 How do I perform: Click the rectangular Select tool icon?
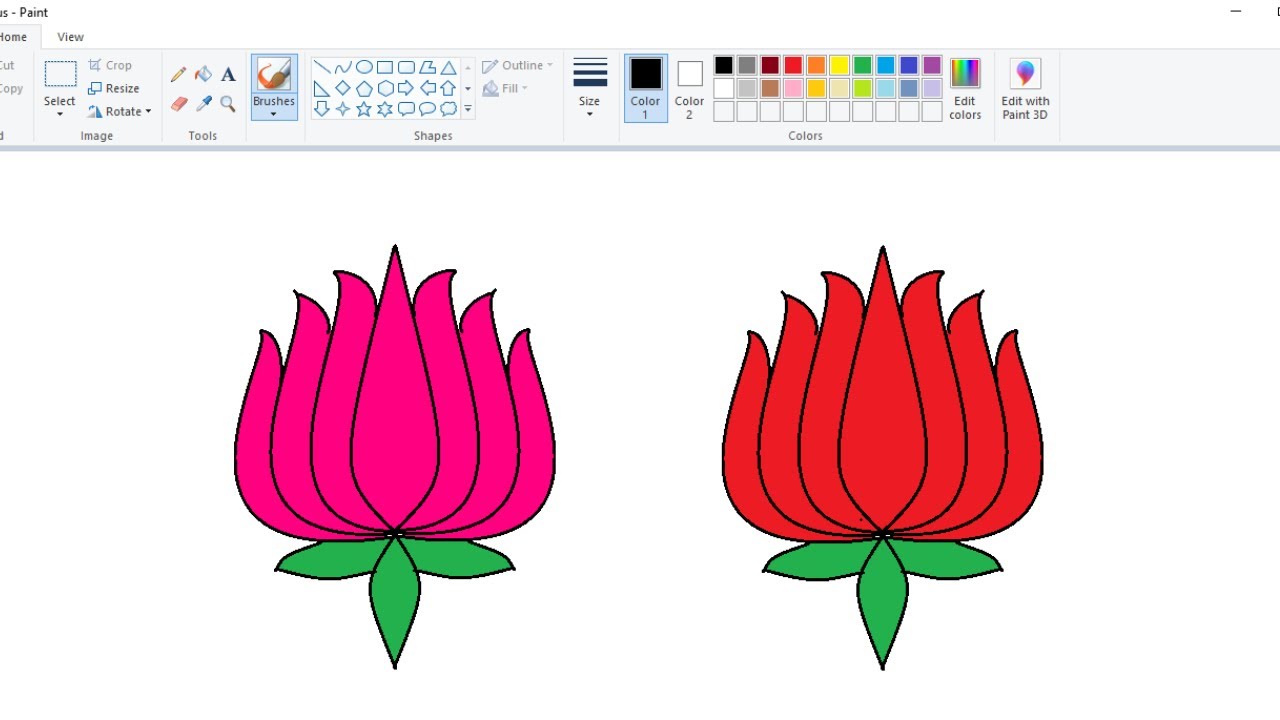pos(60,74)
